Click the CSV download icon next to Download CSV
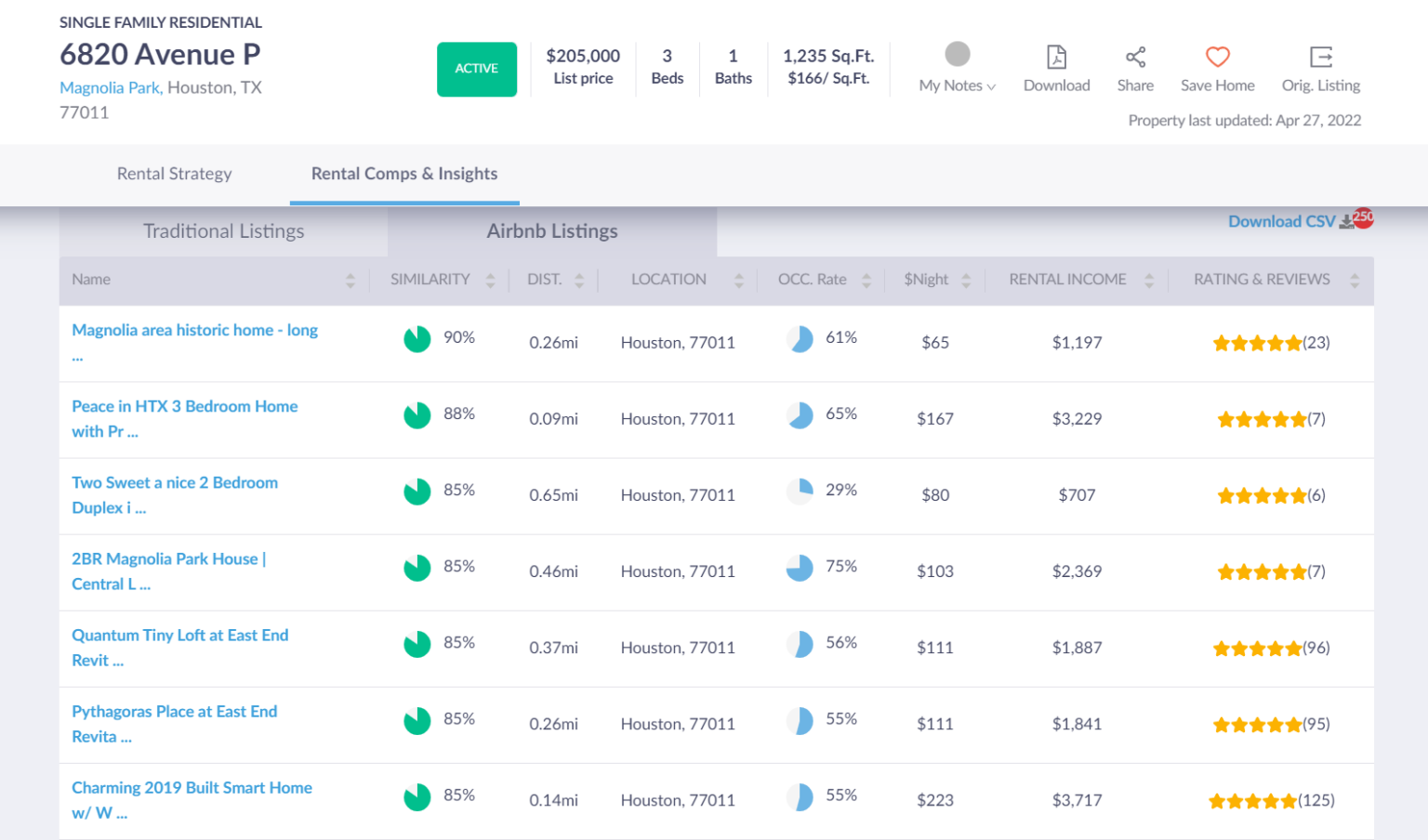 1347,222
